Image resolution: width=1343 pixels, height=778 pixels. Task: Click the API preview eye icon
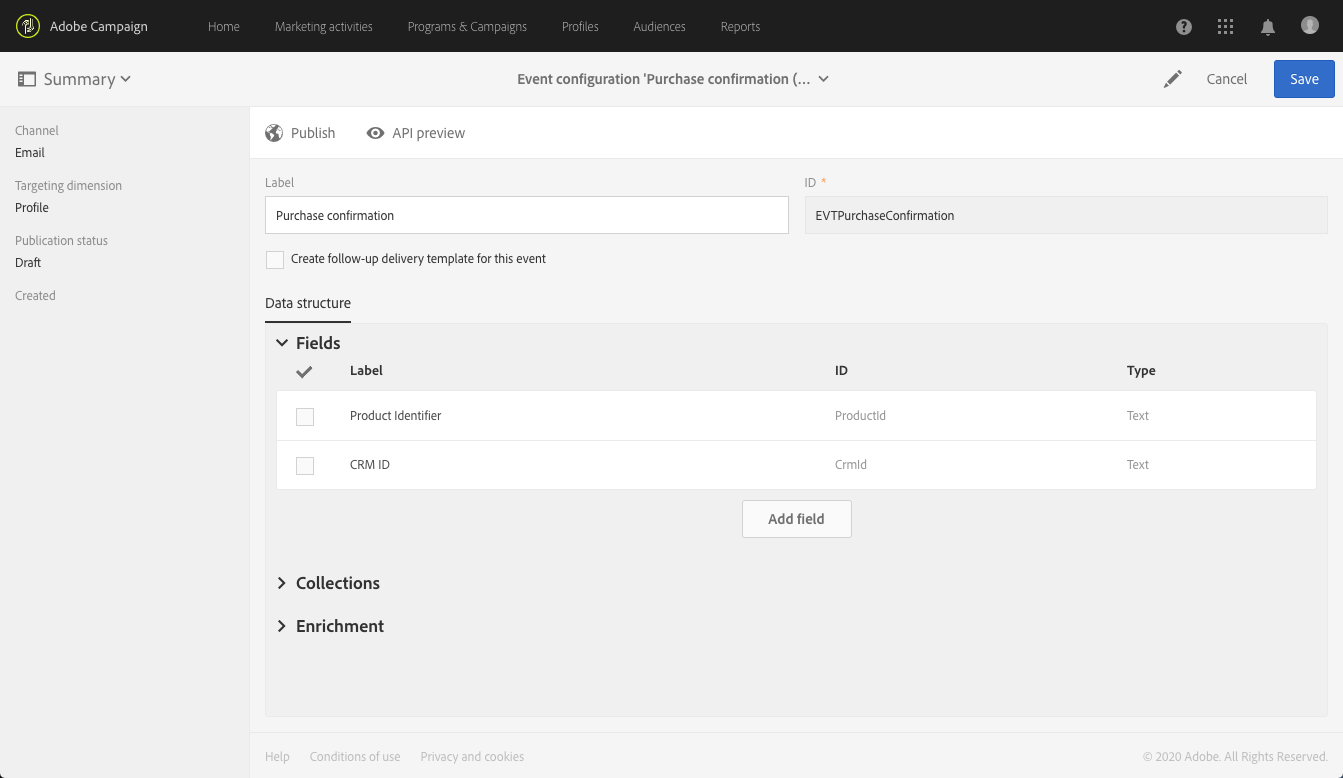pyautogui.click(x=375, y=133)
